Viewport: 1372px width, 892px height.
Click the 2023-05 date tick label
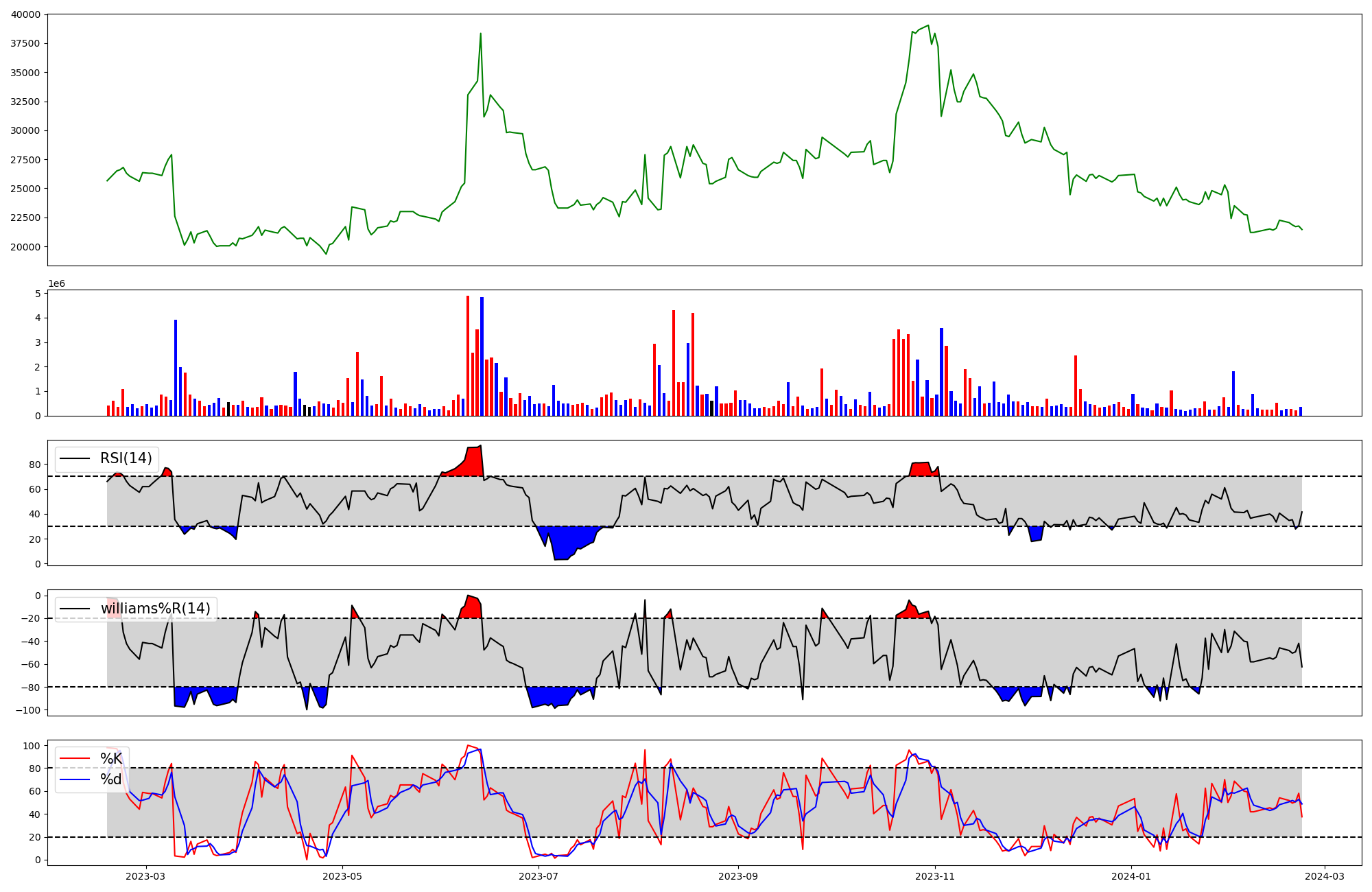(x=342, y=876)
